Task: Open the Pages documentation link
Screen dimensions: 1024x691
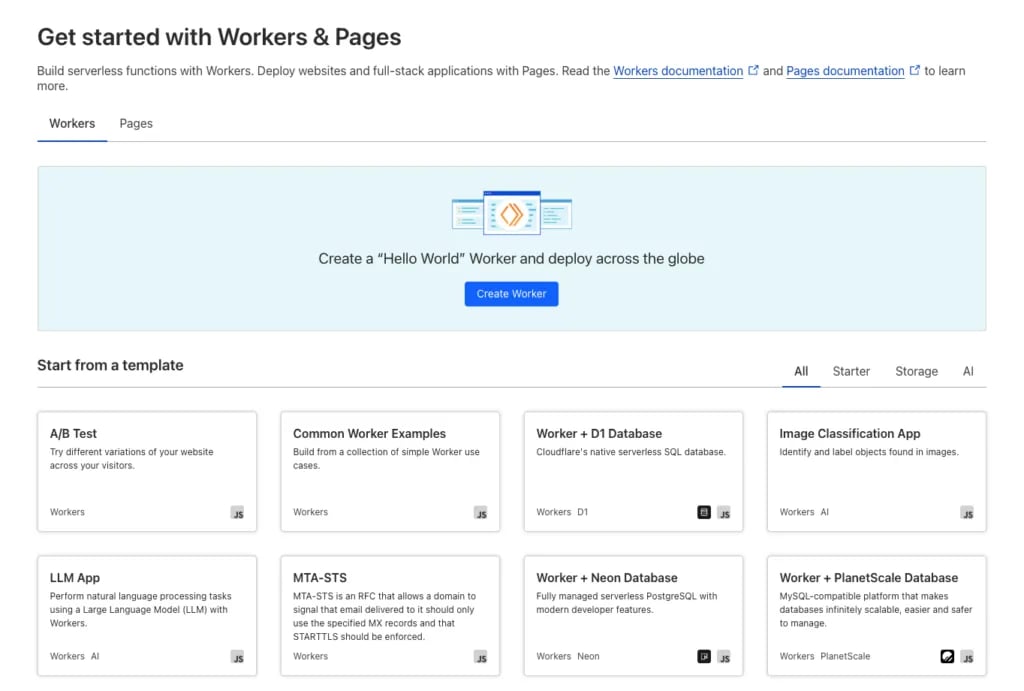Action: coord(845,71)
